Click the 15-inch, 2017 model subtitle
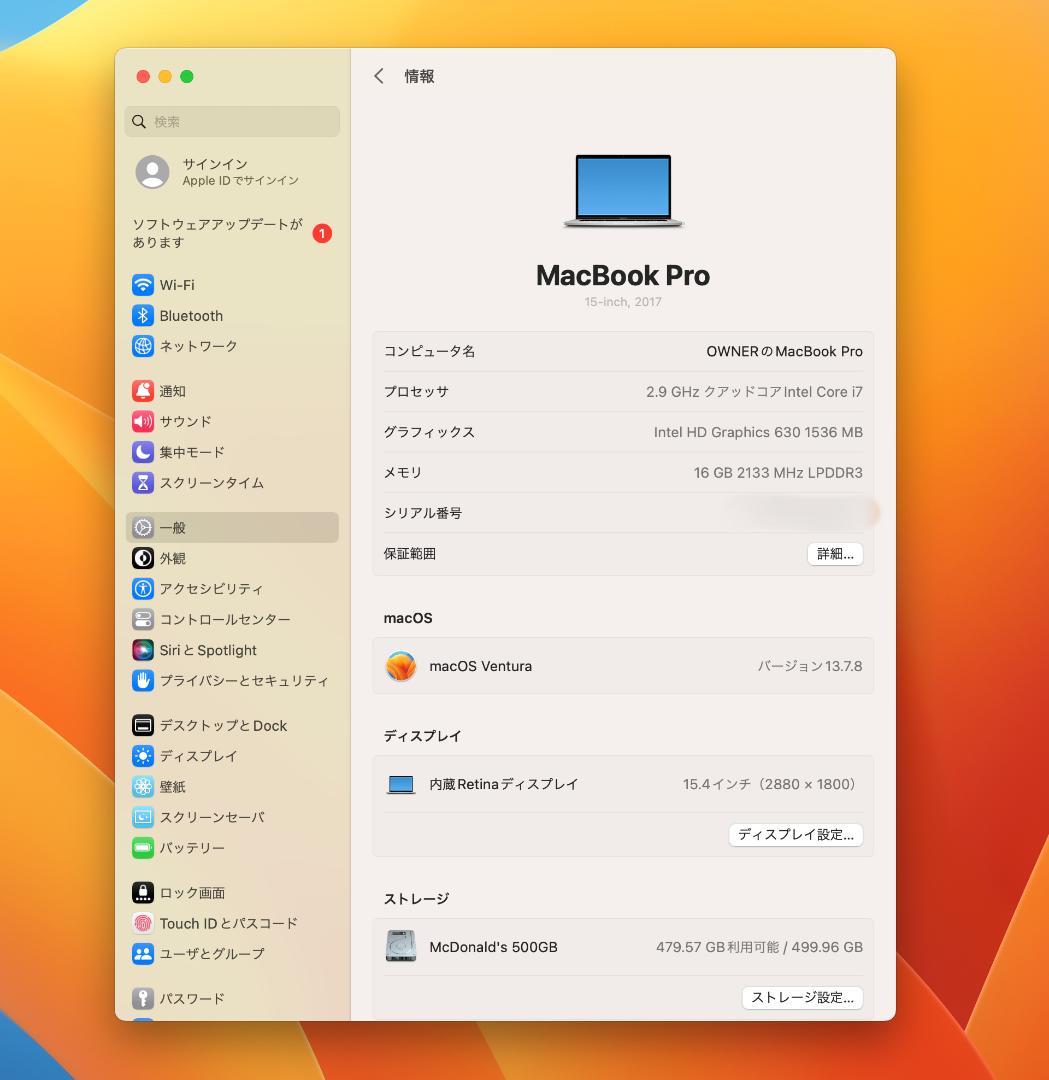Image resolution: width=1049 pixels, height=1080 pixels. (623, 302)
